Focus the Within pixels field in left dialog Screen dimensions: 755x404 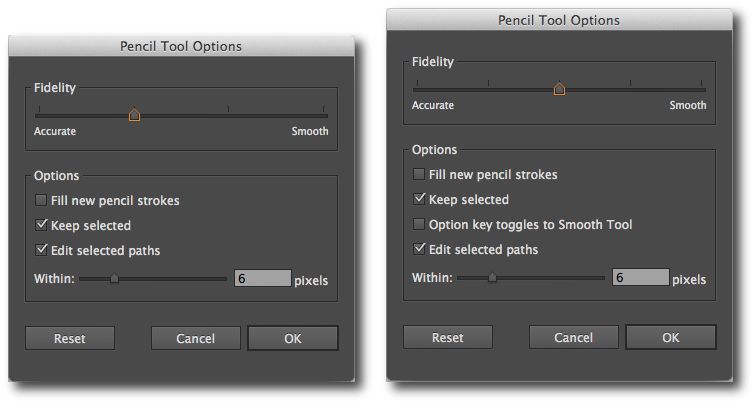[263, 279]
